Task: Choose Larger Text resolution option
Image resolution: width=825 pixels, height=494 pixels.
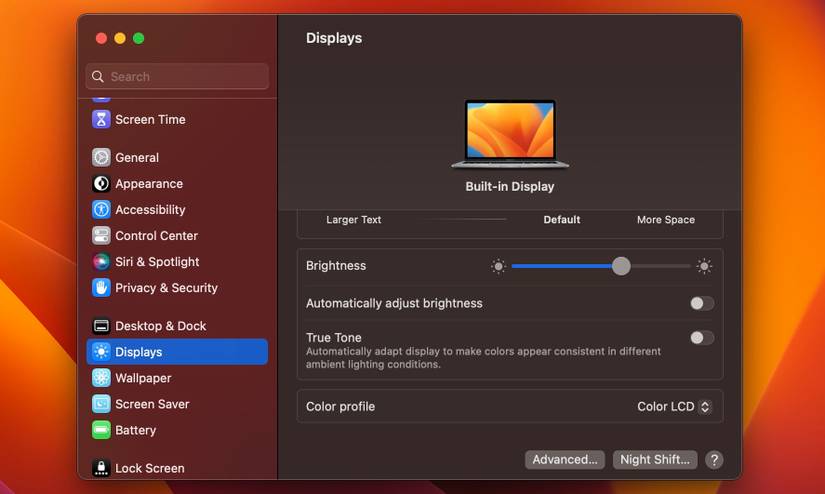Action: 354,220
